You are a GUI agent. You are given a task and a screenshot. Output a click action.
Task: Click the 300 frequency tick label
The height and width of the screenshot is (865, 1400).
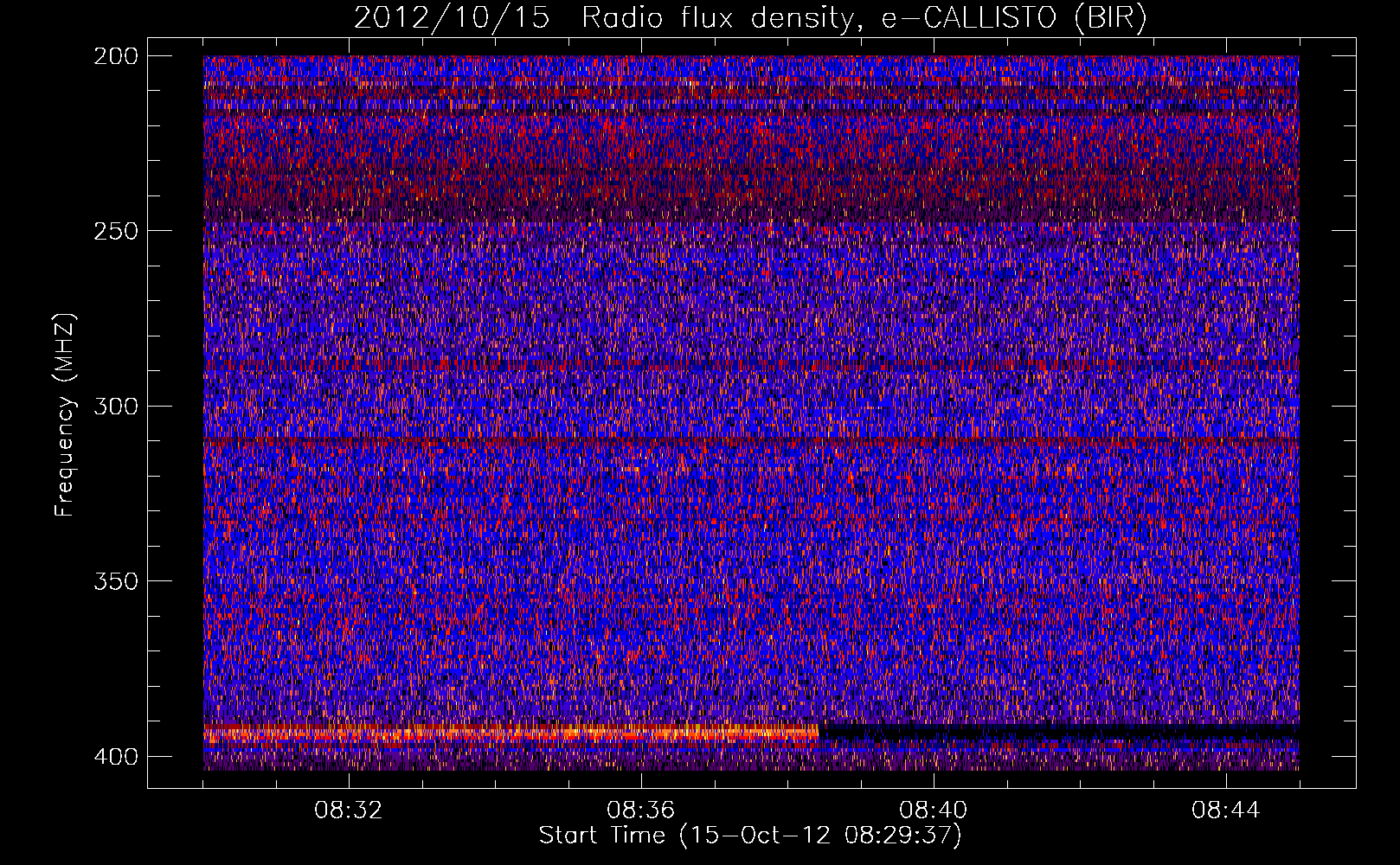pos(115,407)
